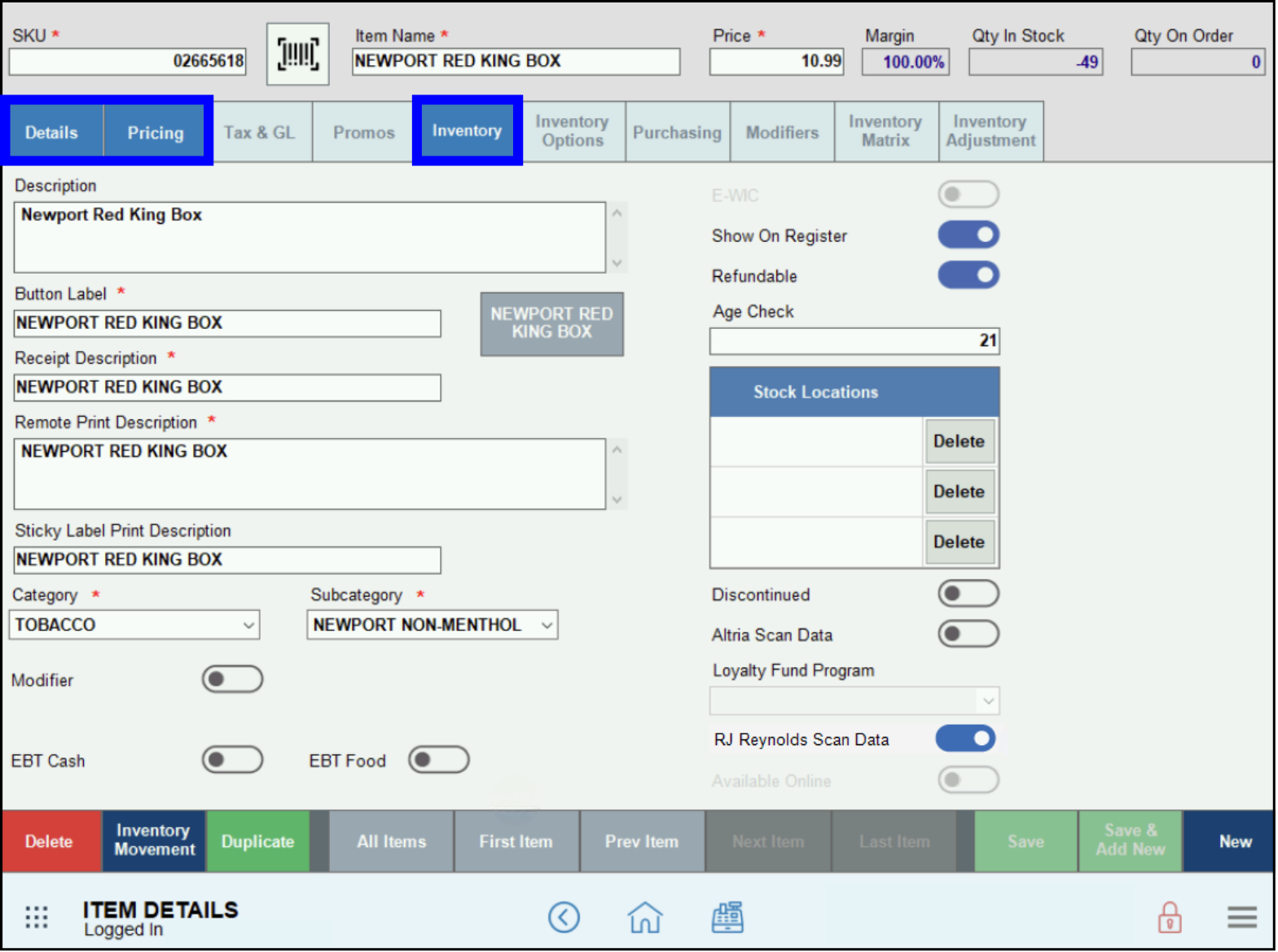Image resolution: width=1278 pixels, height=952 pixels.
Task: Disable RJ Reynolds Scan Data toggle
Action: click(x=965, y=739)
